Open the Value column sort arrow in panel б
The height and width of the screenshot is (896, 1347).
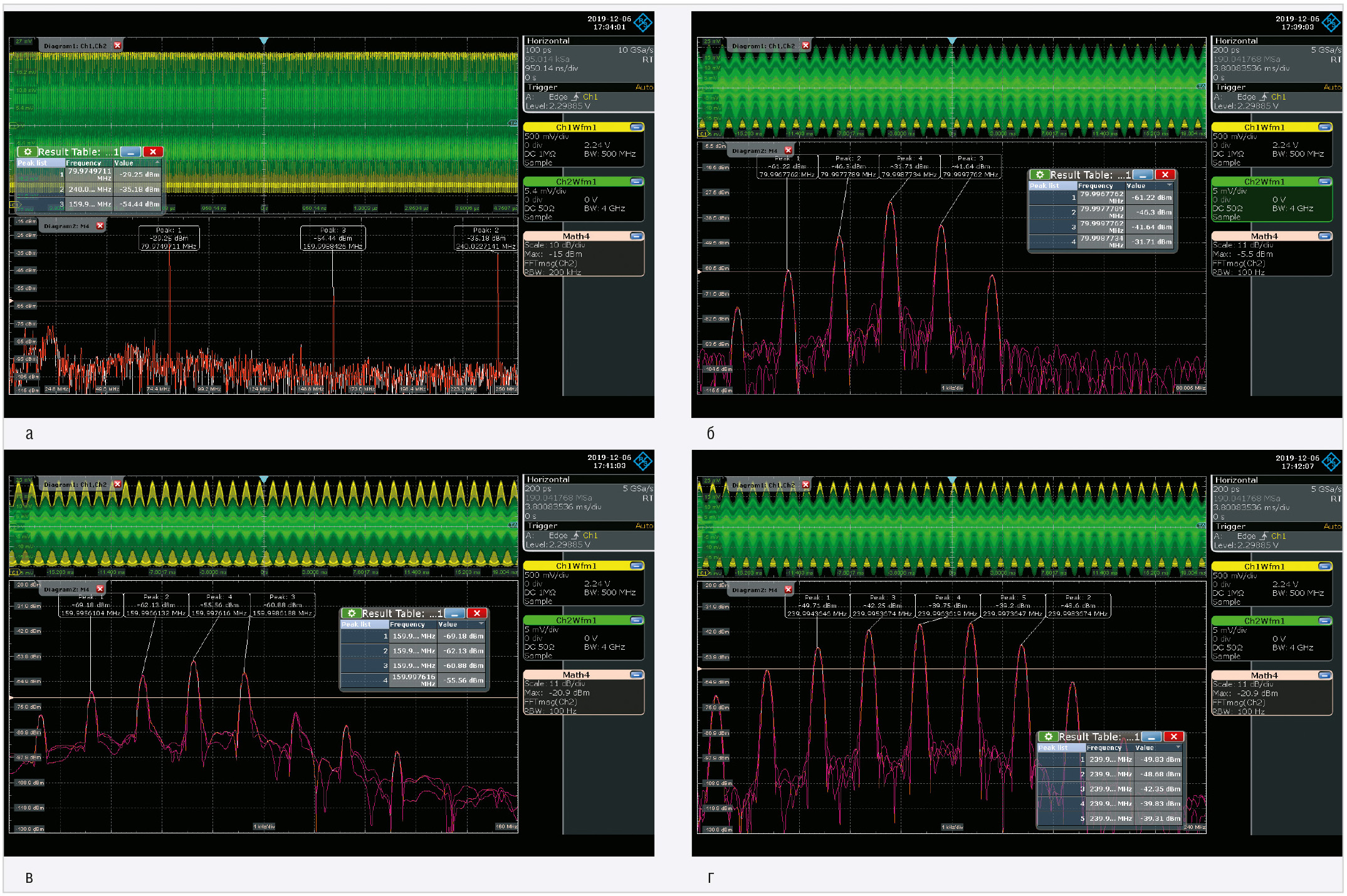(1169, 185)
